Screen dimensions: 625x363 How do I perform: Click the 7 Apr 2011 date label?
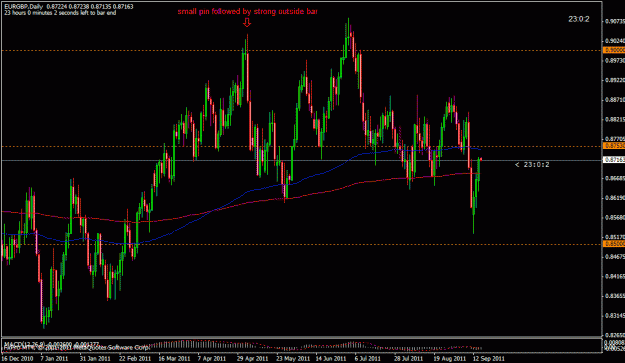point(212,358)
